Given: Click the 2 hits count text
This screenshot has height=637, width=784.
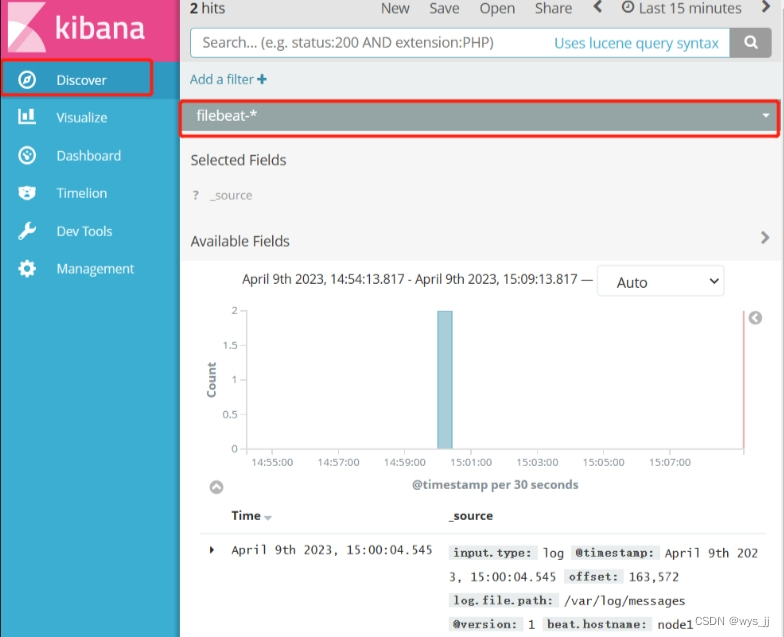Looking at the screenshot, I should click(207, 8).
